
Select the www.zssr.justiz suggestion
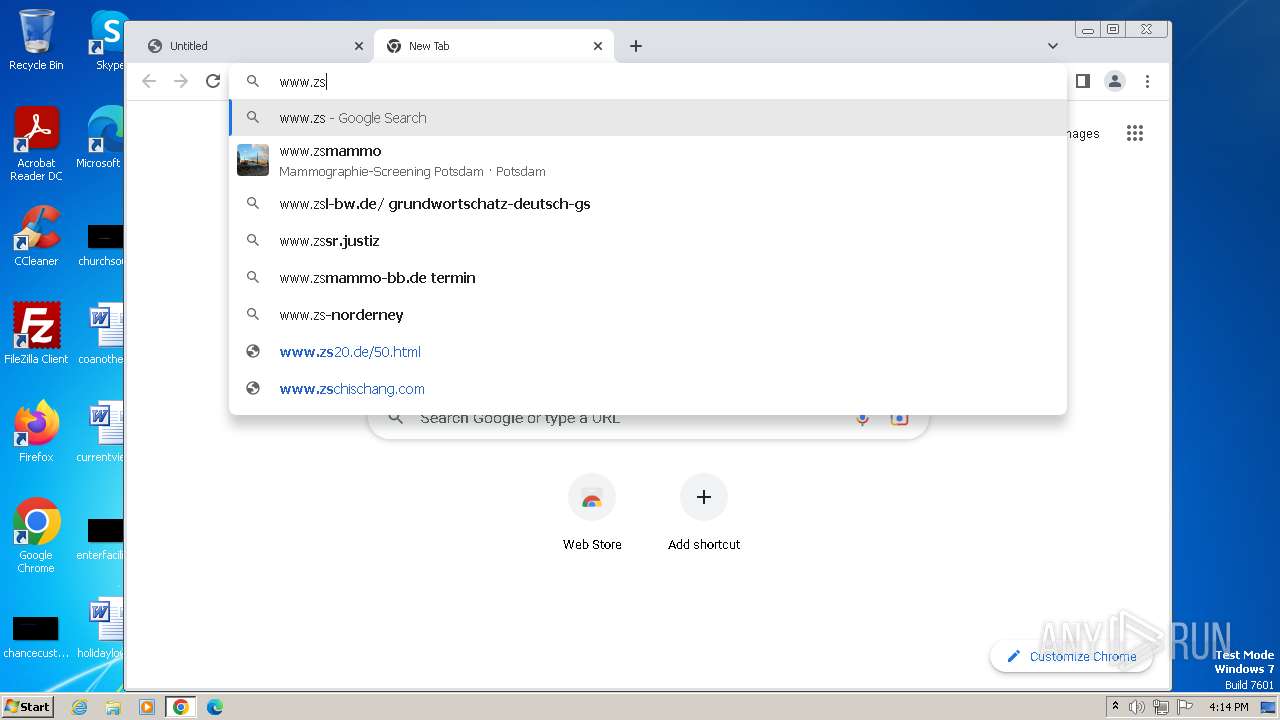647,241
